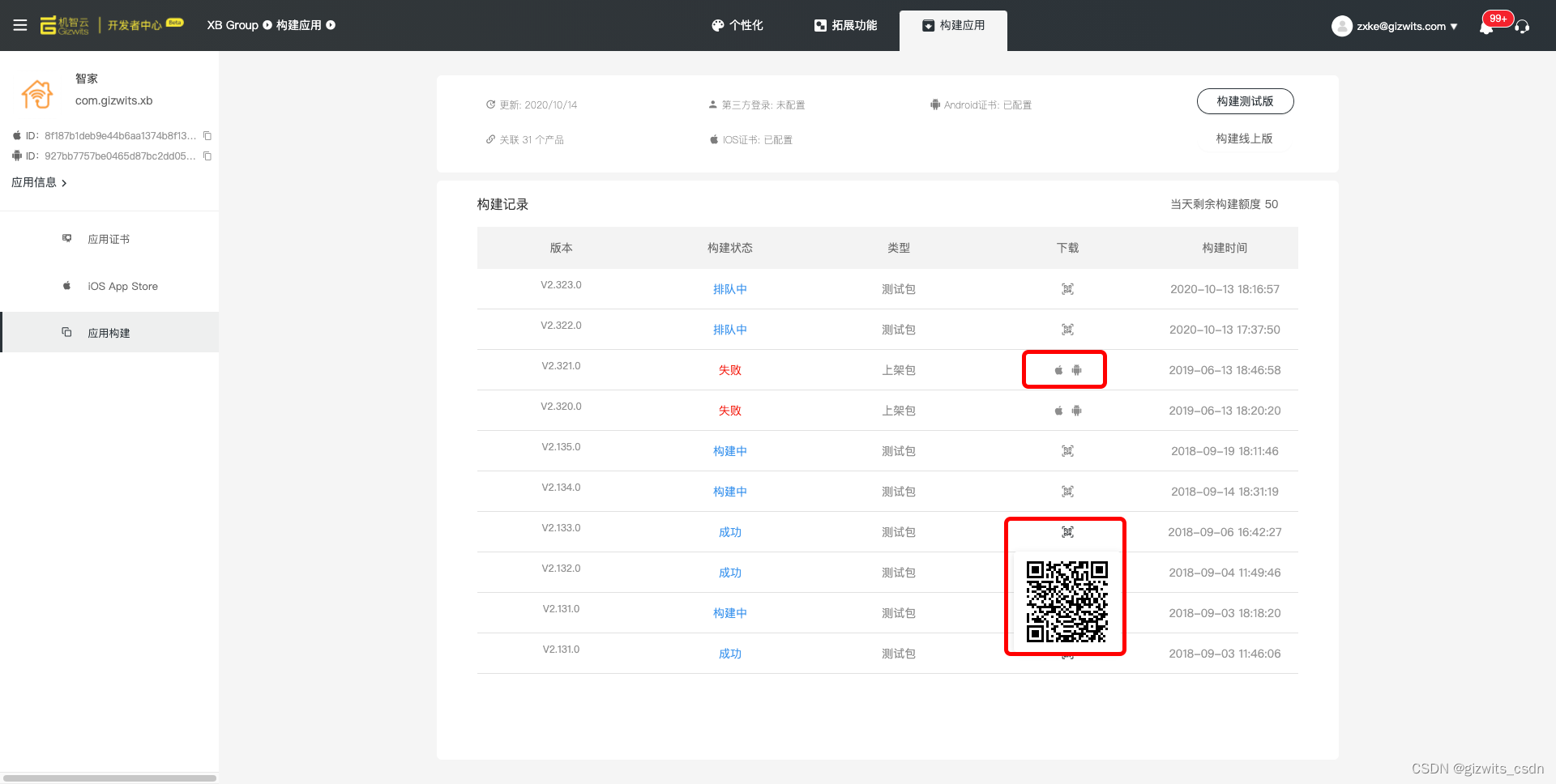Click the QR code icon for V2.322.0
1556x784 pixels.
click(1067, 330)
